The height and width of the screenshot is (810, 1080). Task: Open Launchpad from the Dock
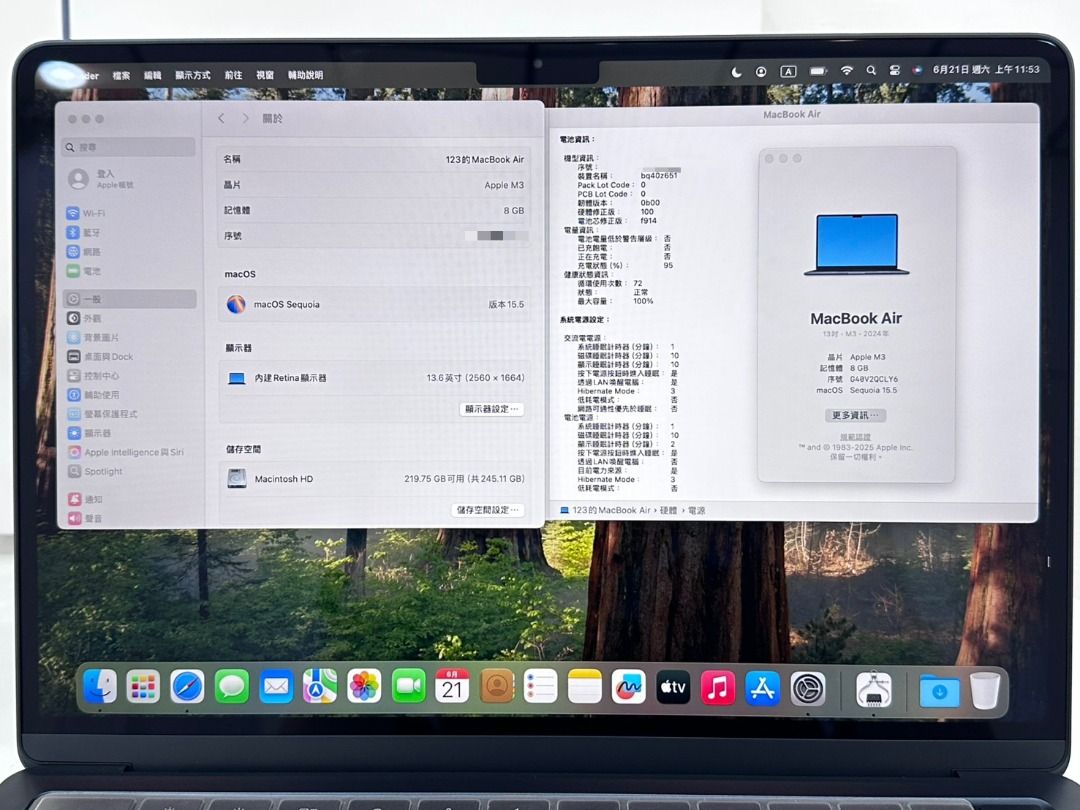click(x=143, y=687)
